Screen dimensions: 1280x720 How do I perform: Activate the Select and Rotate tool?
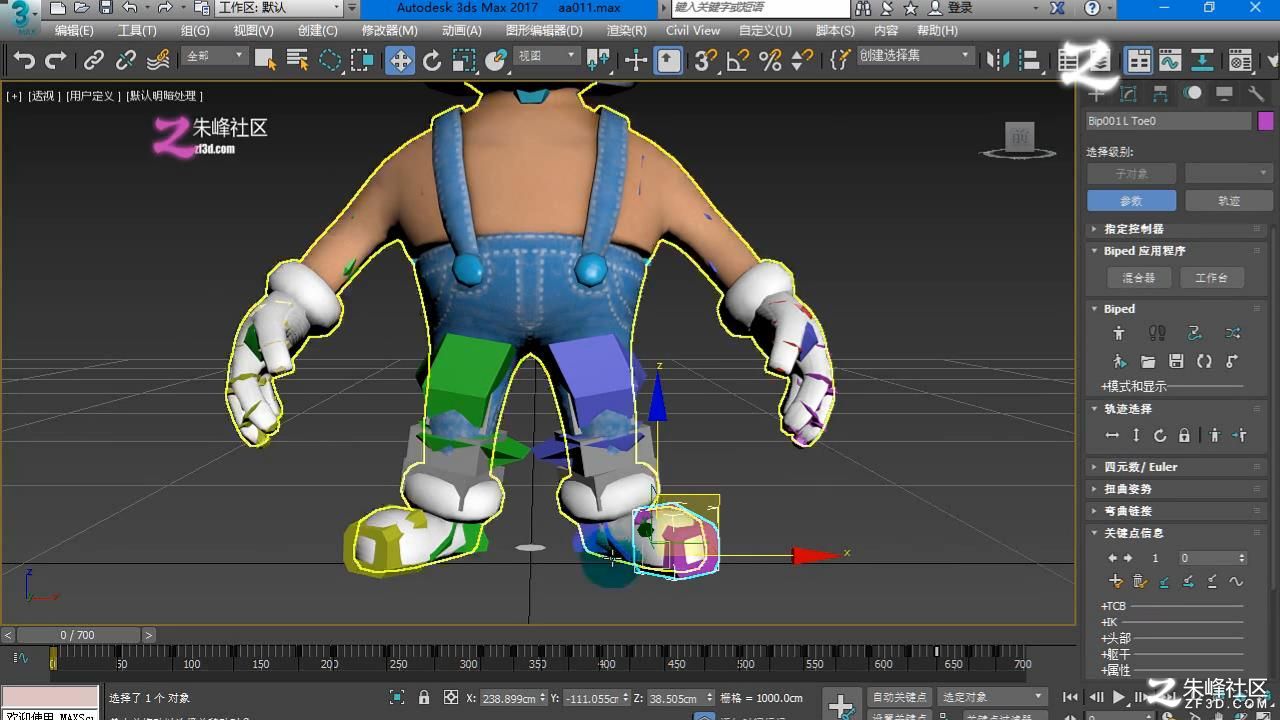[x=432, y=61]
